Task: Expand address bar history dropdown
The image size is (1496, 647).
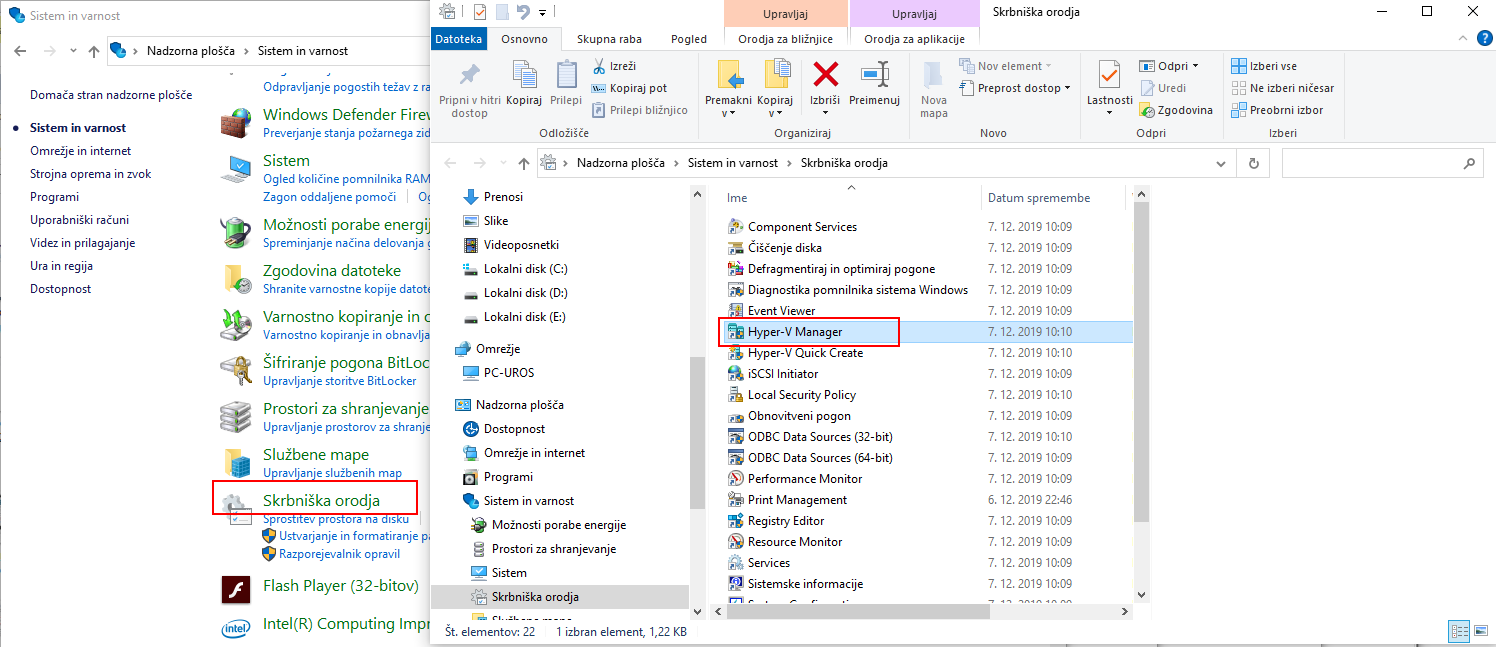Action: (x=1220, y=163)
